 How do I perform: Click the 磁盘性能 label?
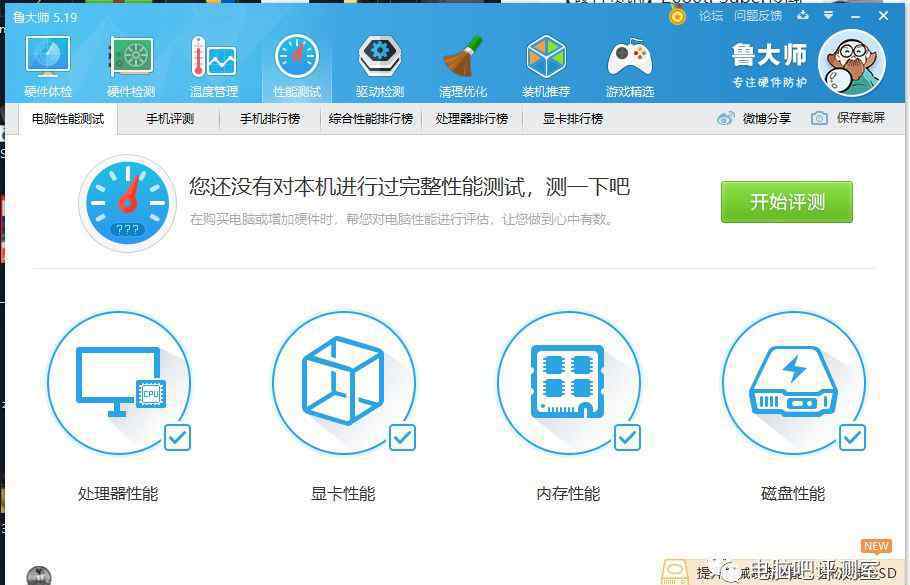coord(793,494)
